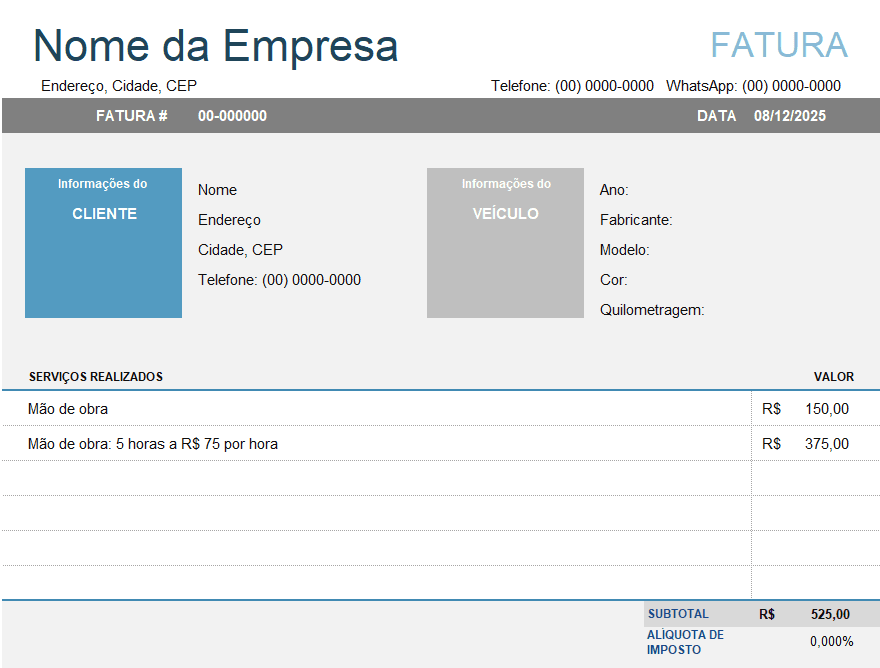
Task: Select the Fabricante field
Action: point(632,220)
